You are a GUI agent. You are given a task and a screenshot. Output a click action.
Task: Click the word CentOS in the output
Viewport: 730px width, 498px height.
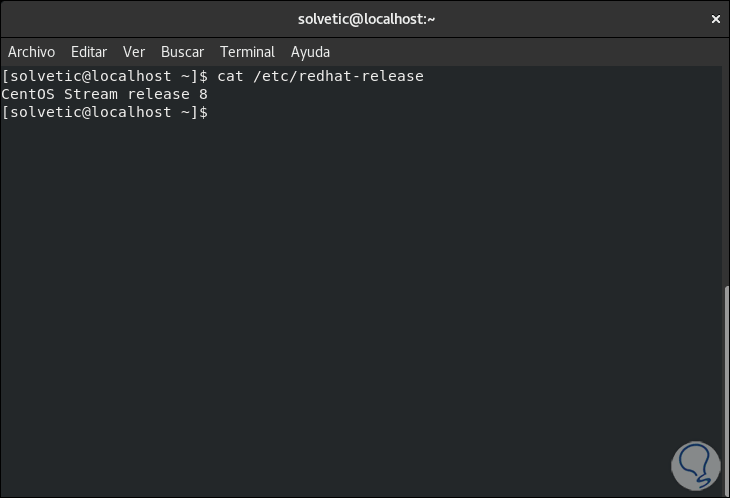pos(26,94)
